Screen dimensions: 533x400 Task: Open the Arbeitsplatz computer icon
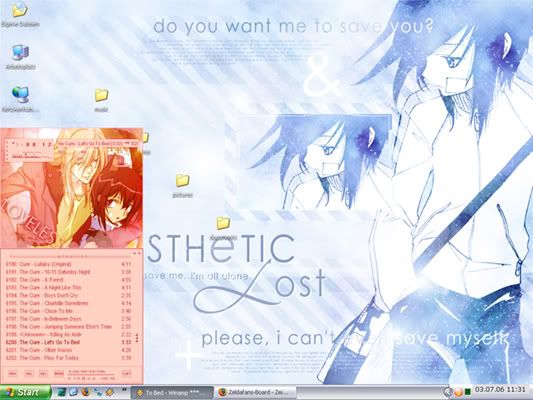coord(20,56)
